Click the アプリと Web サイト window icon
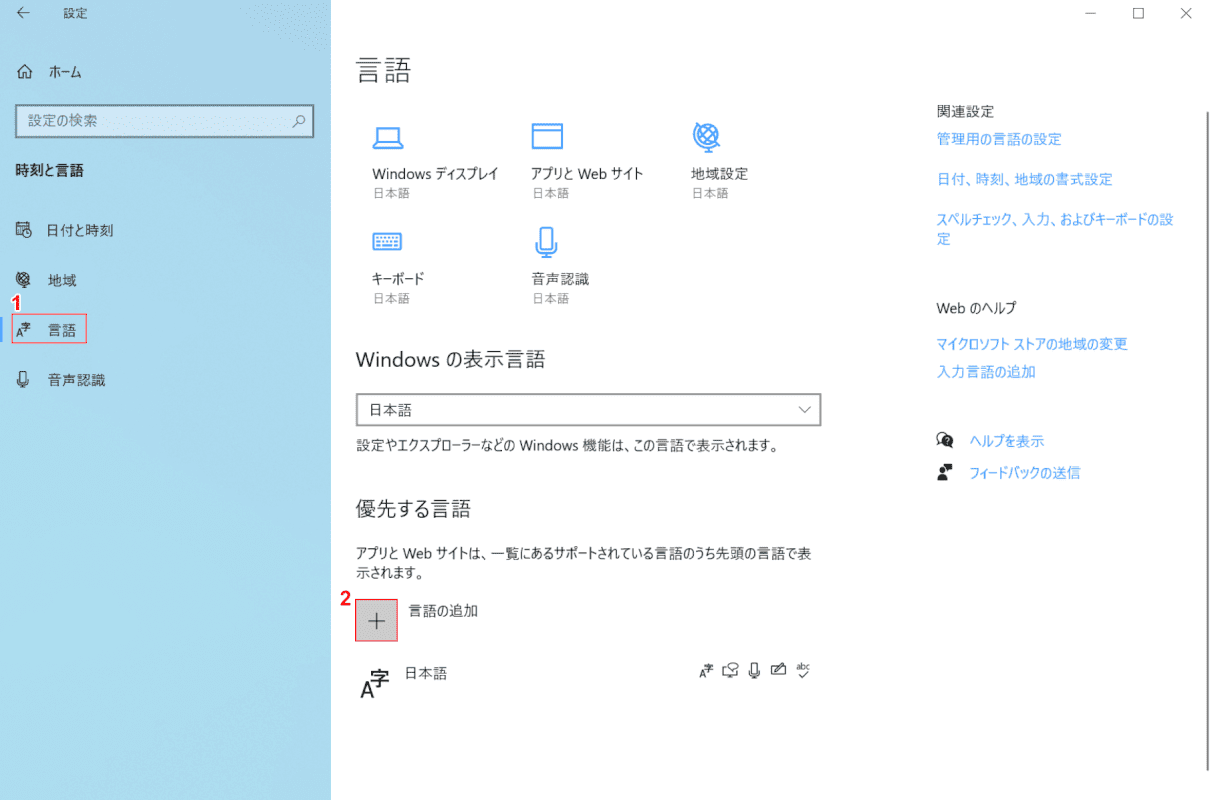This screenshot has width=1210, height=800. (547, 136)
